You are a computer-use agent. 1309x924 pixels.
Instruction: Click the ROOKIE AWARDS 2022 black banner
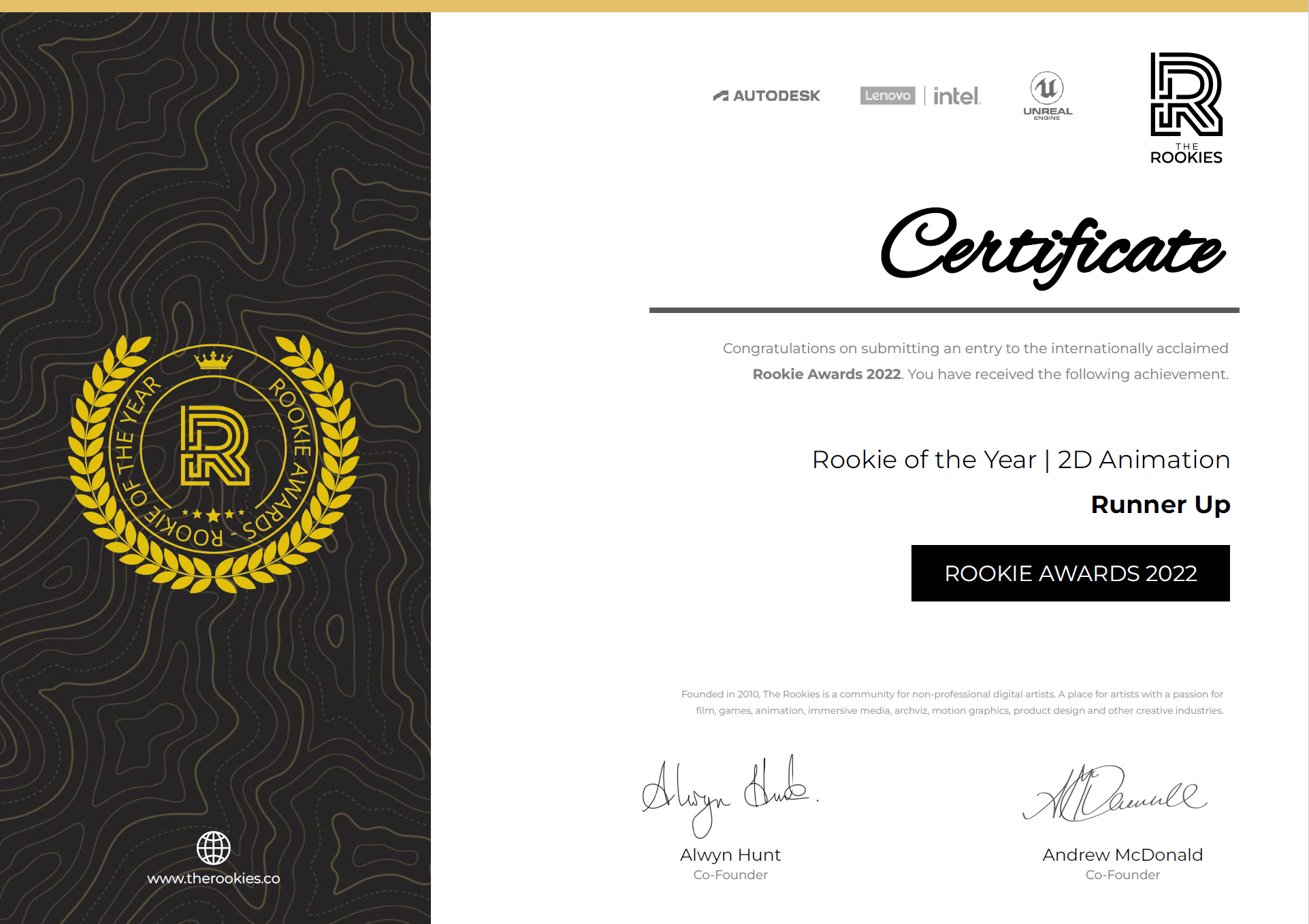tap(1071, 573)
